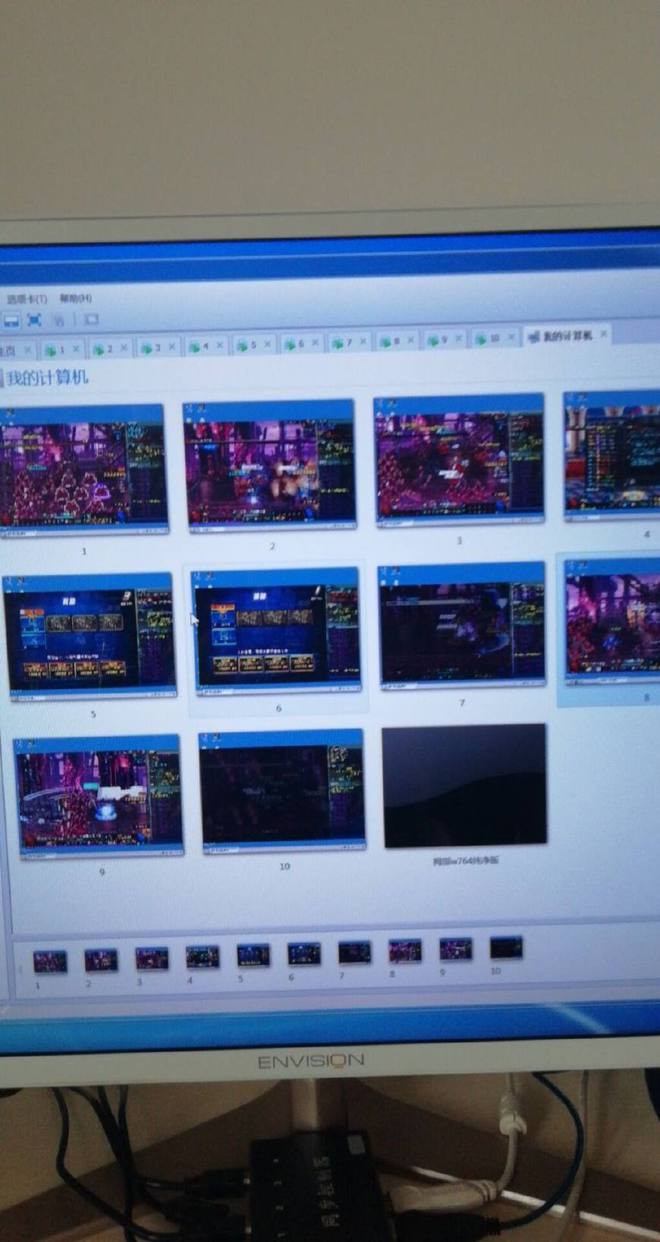
Task: Click the unity mode toolbar icon
Action: [x=59, y=320]
